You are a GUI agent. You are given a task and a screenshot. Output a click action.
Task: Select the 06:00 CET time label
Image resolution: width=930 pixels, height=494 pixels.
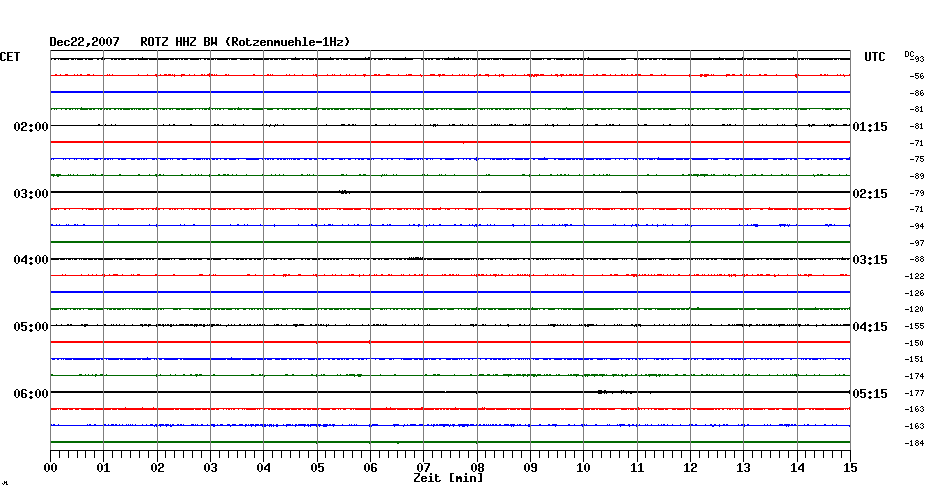(31, 394)
